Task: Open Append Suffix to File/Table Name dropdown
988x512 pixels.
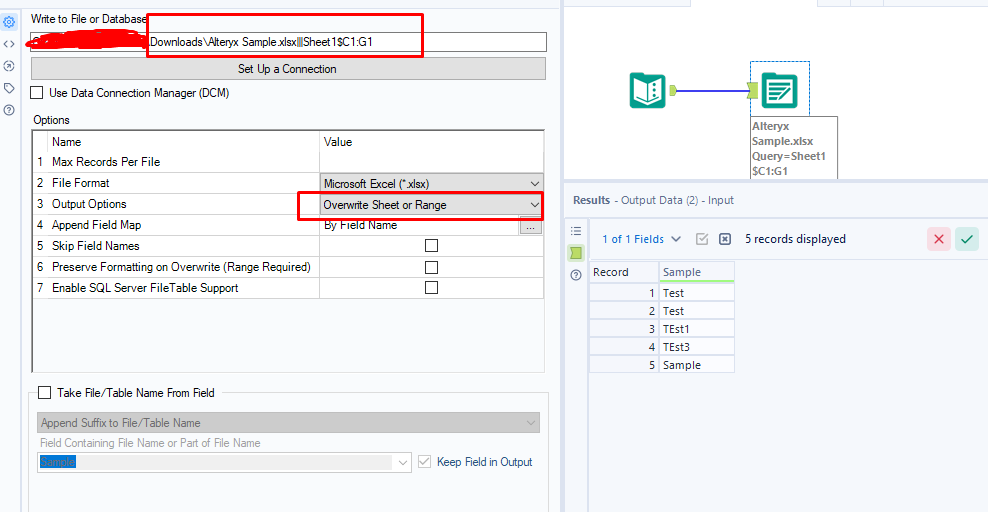Action: [x=289, y=423]
